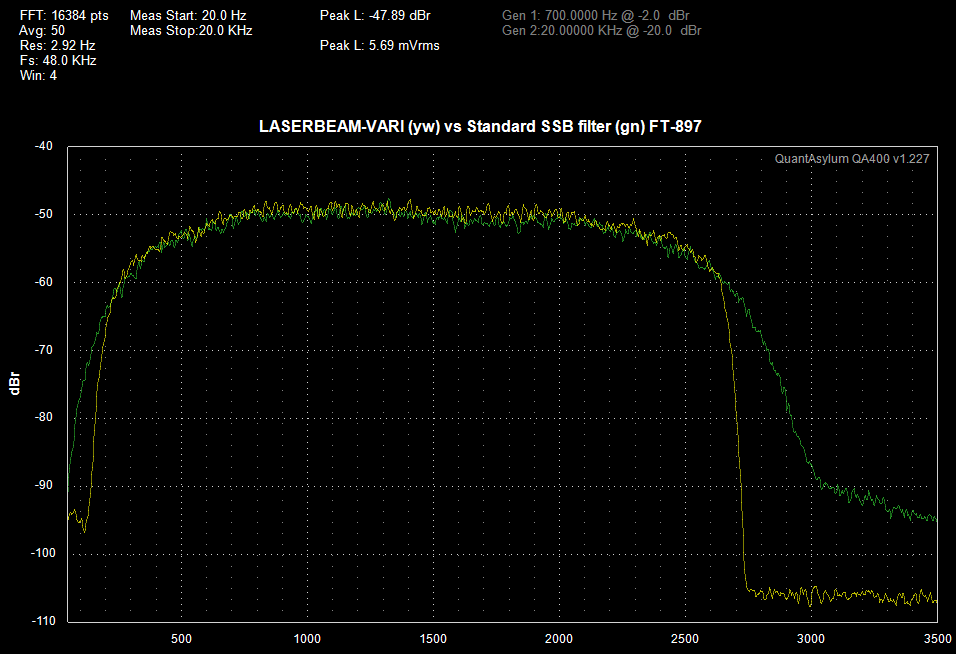The image size is (956, 654).
Task: Click the 1000 x-axis tick label
Action: click(x=307, y=639)
